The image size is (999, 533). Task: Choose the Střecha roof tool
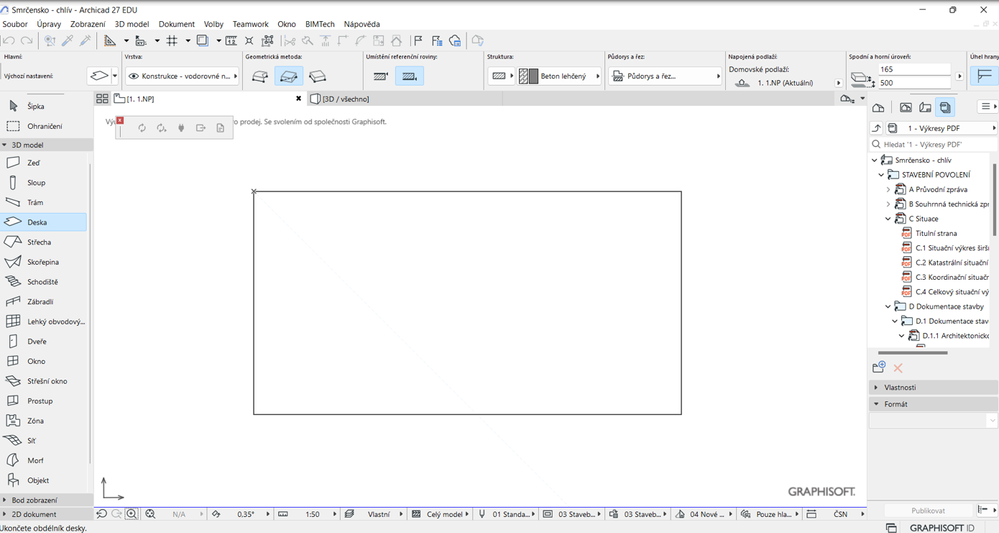[x=38, y=242]
